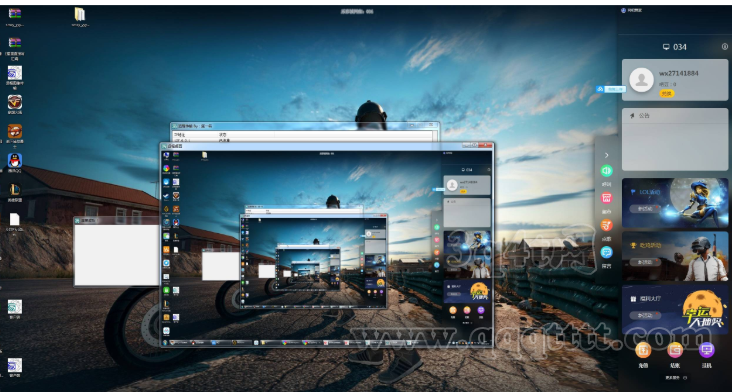Screen dimensions: 733x392
Task: Click the green call-service icon in side strip
Action: click(606, 171)
